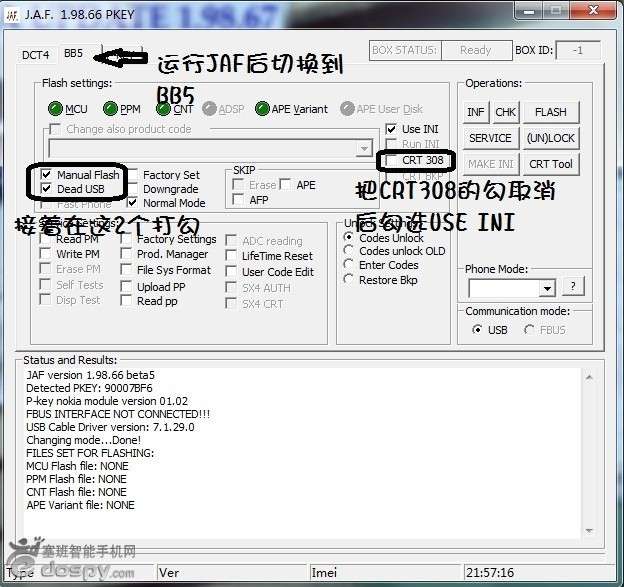
Task: Uncheck the Dead USB checkbox
Action: click(46, 189)
